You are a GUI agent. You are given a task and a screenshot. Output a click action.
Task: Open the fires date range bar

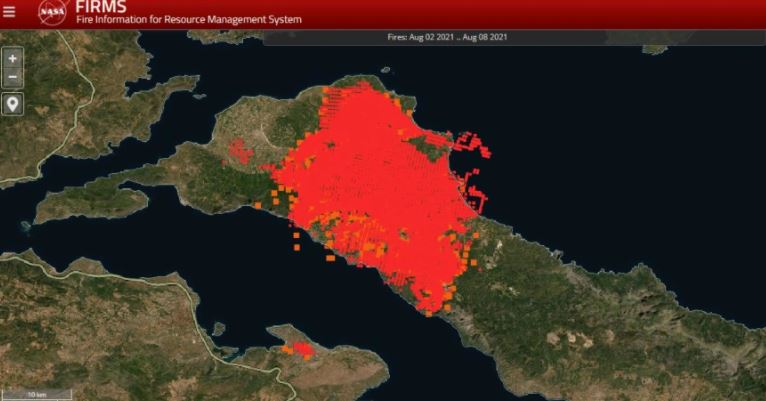pos(447,37)
